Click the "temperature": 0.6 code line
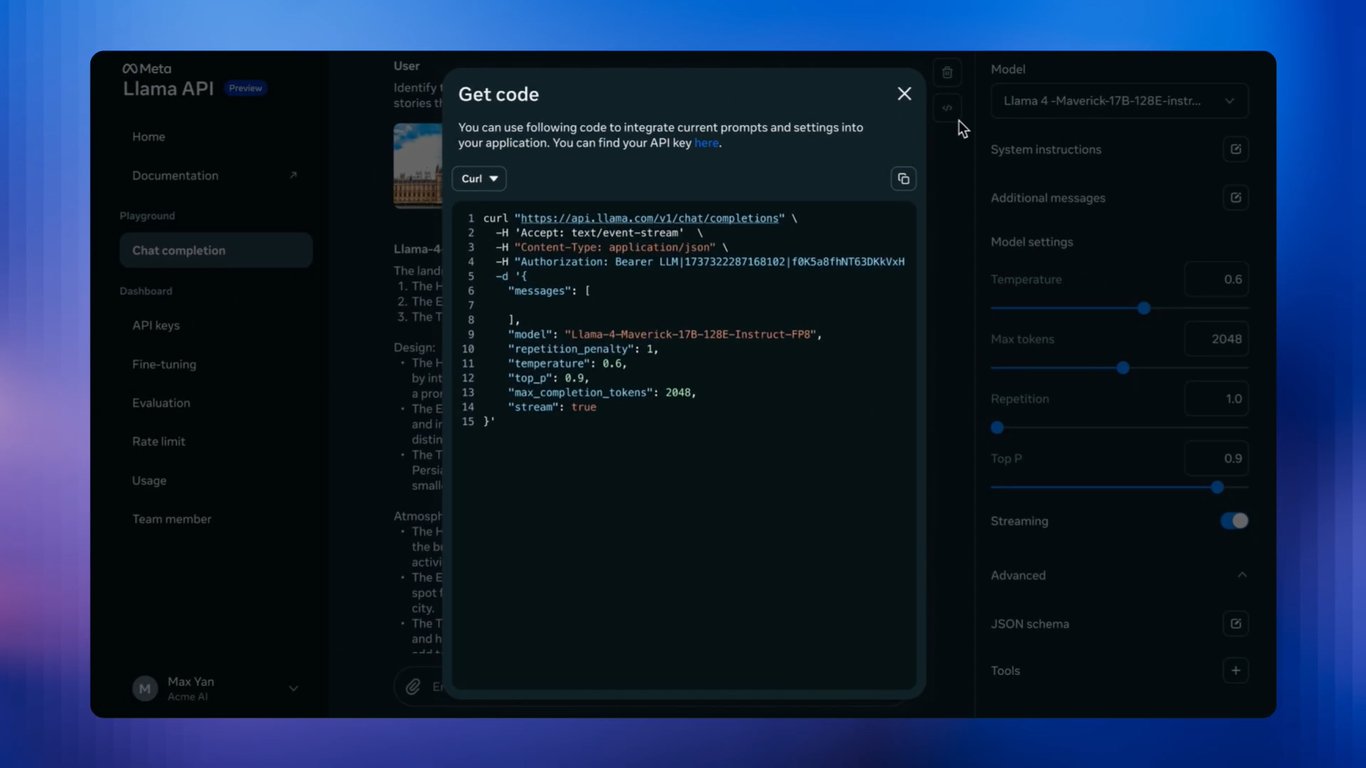 pos(567,364)
